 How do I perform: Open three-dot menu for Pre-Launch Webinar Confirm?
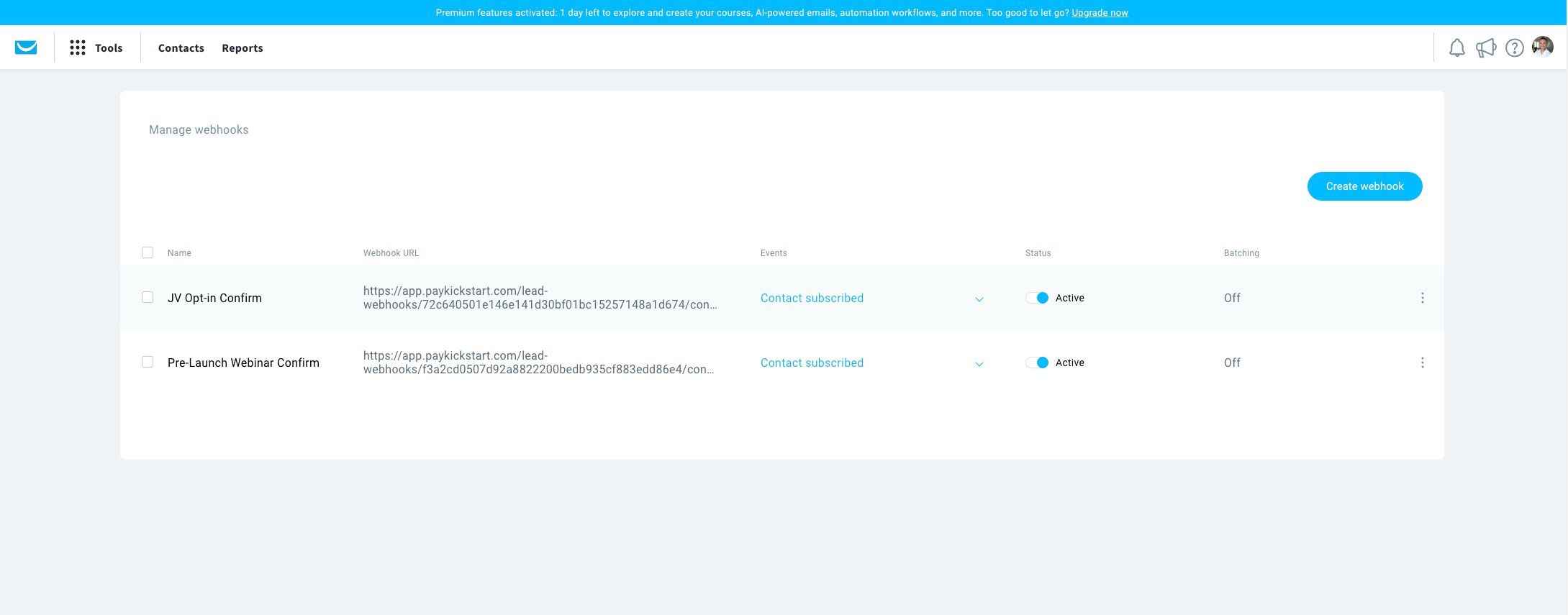tap(1422, 363)
